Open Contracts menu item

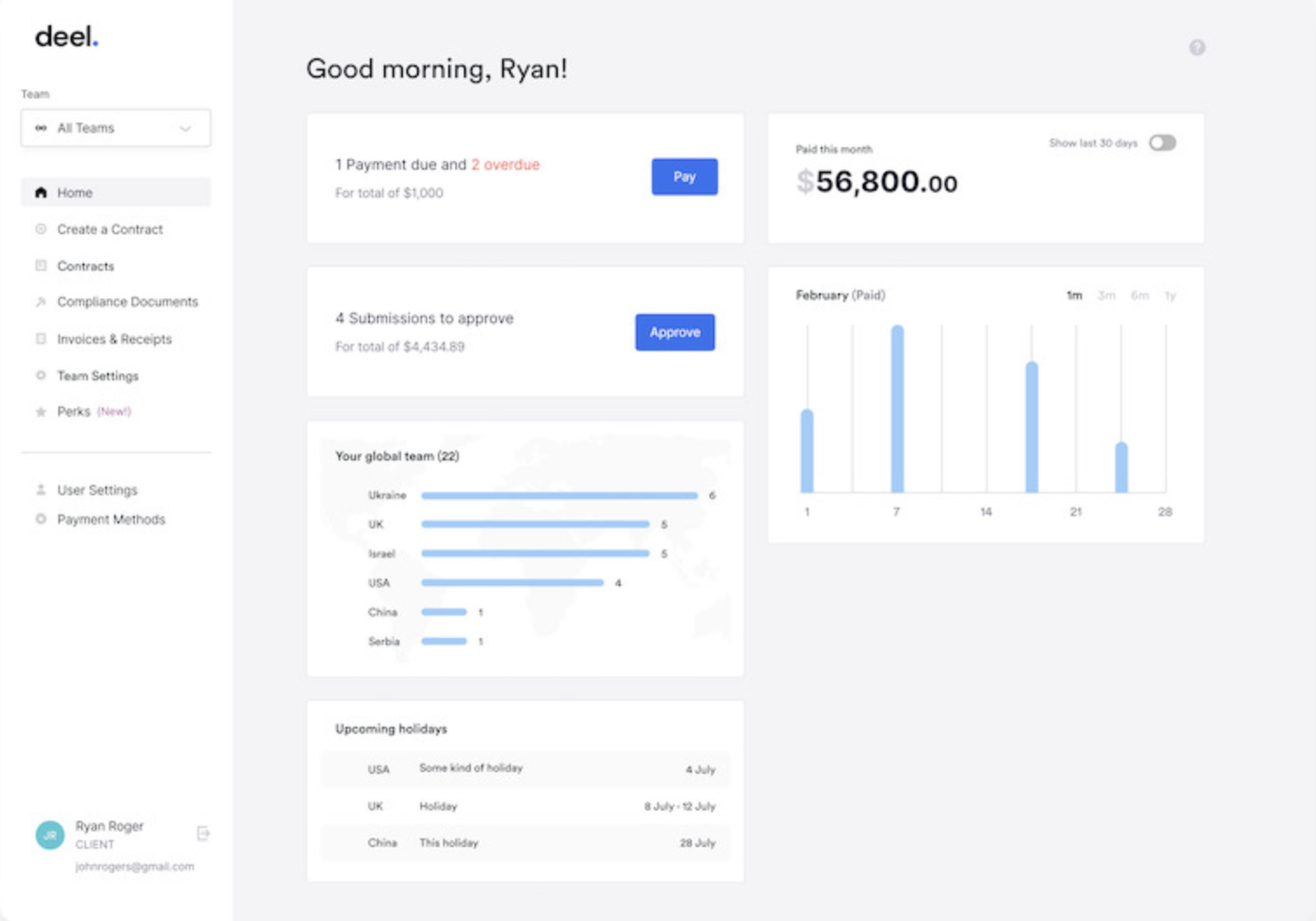pos(85,266)
